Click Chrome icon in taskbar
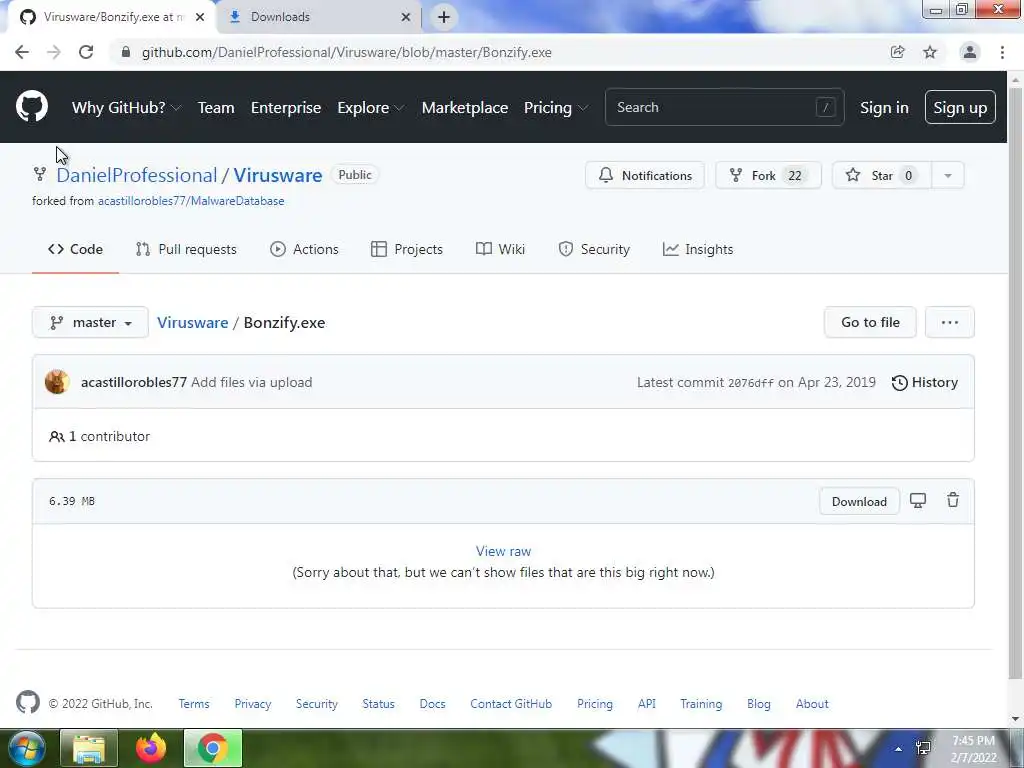1024x768 pixels. tap(213, 748)
